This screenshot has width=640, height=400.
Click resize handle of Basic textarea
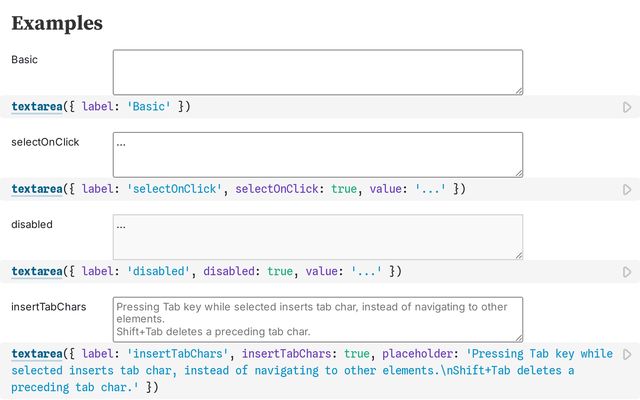517,89
